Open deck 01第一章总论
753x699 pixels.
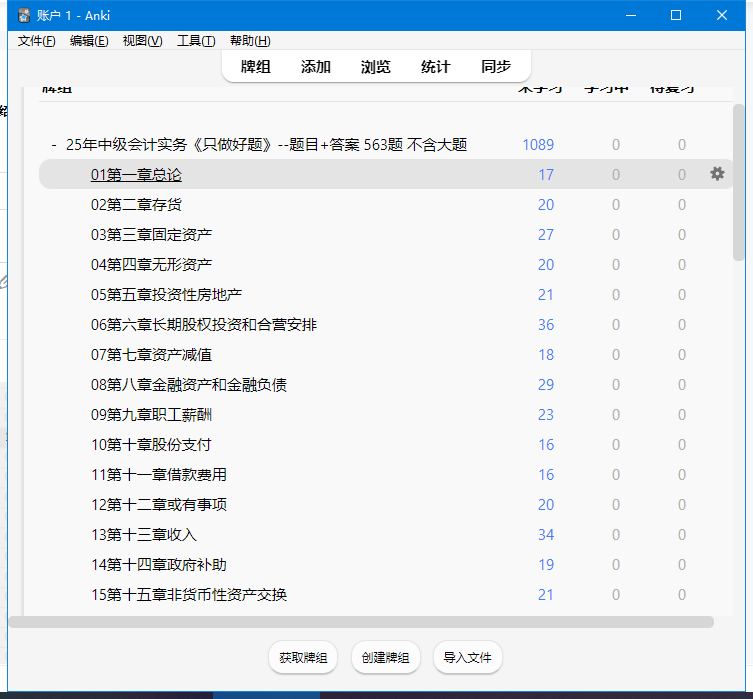click(136, 175)
